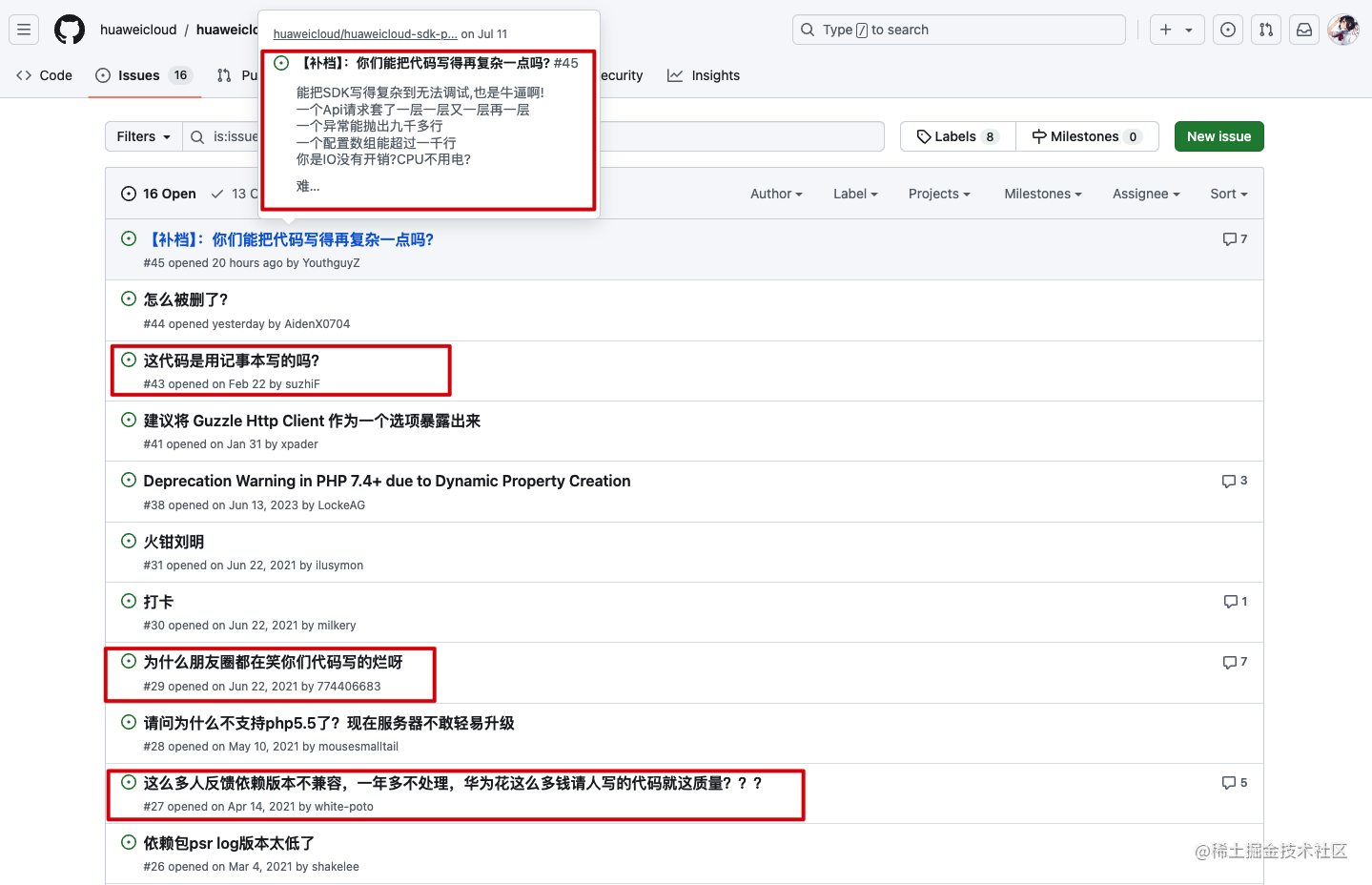The height and width of the screenshot is (885, 1372).
Task: Open comments icon for issue #29
Action: (x=1235, y=662)
